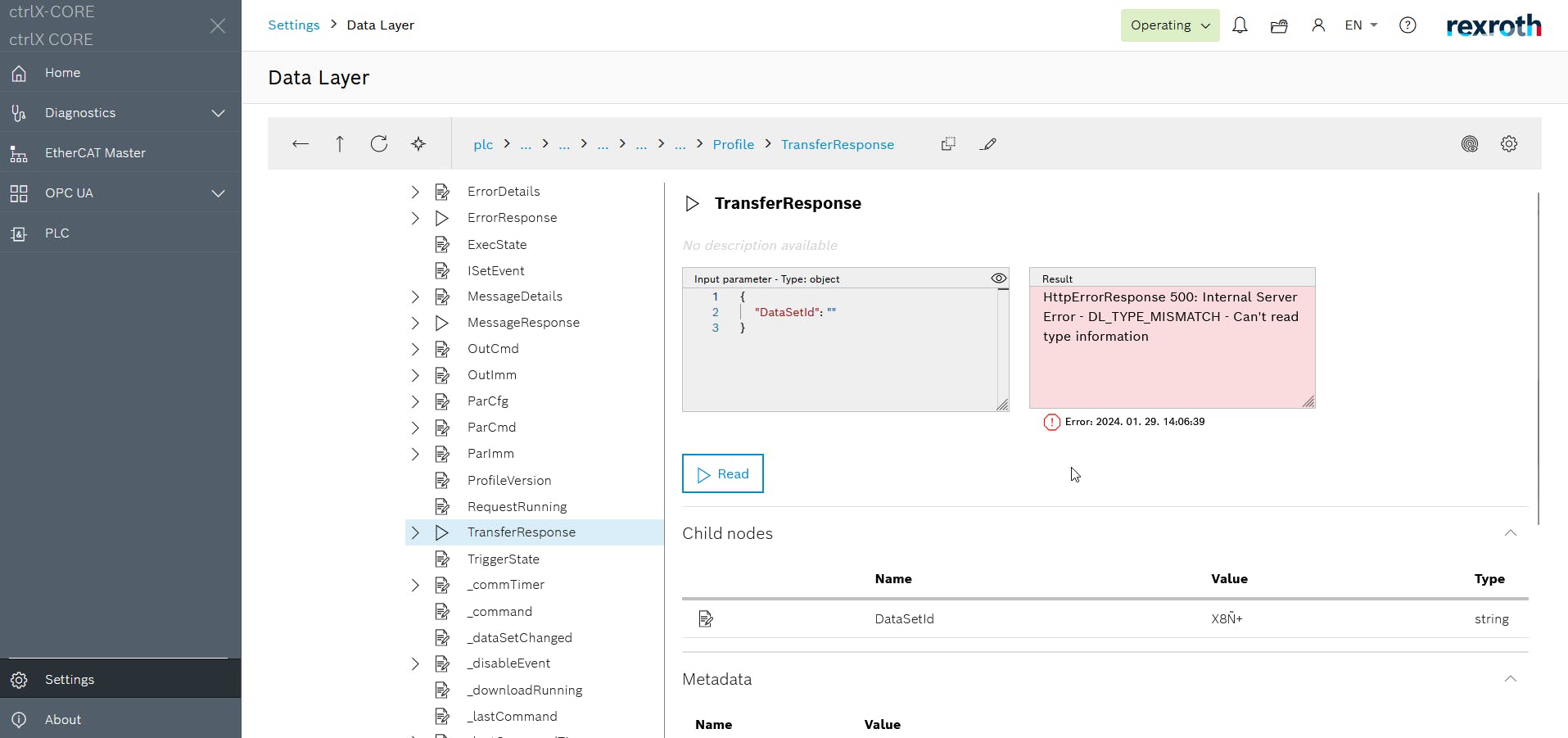Open the configurations folder icon
The width and height of the screenshot is (1568, 738).
click(x=1279, y=25)
